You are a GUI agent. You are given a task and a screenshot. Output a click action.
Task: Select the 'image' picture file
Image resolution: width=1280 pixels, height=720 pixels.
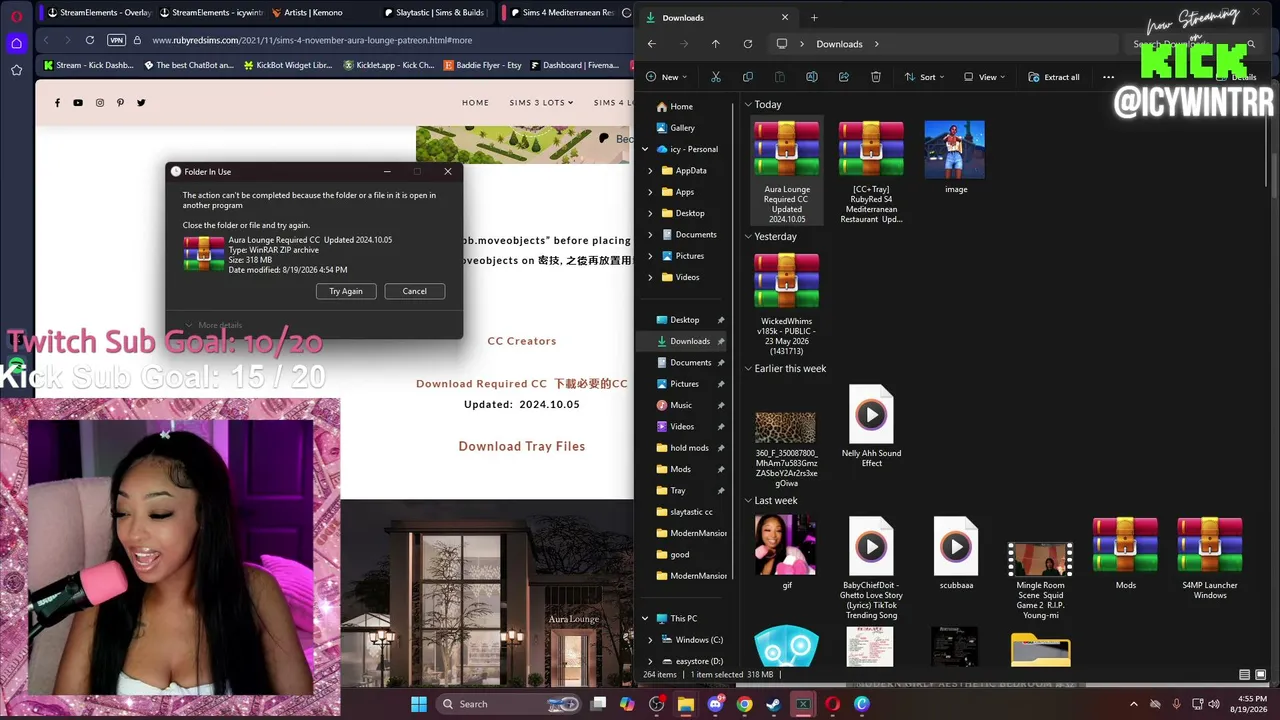coord(955,157)
